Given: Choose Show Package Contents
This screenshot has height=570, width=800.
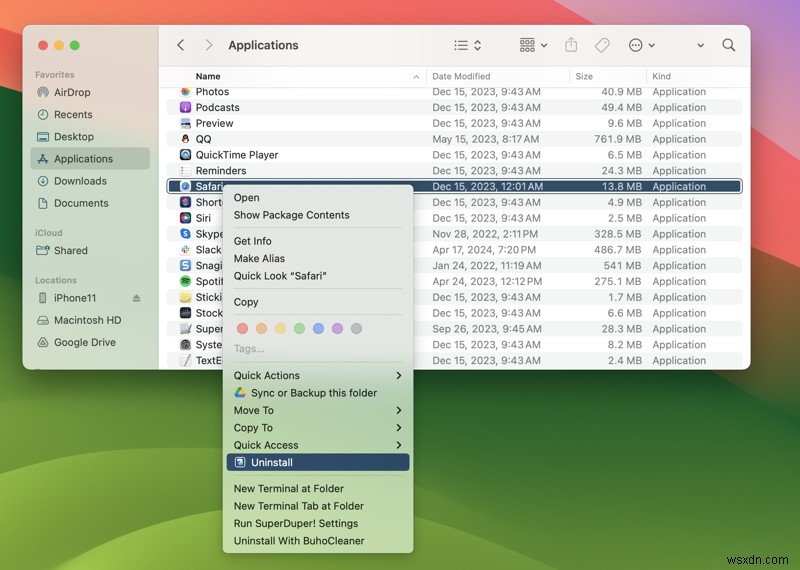Looking at the screenshot, I should [x=318, y=215].
